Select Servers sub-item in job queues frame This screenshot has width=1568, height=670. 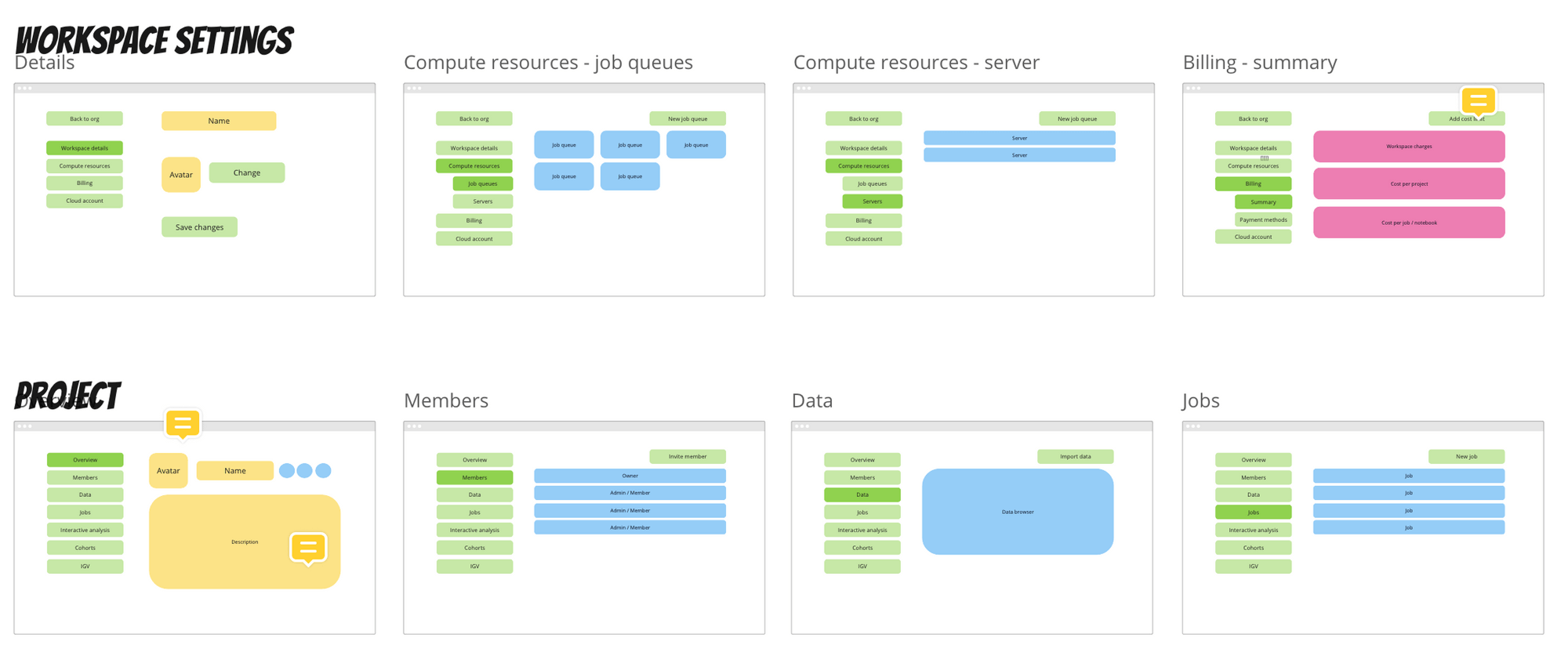[x=483, y=201]
